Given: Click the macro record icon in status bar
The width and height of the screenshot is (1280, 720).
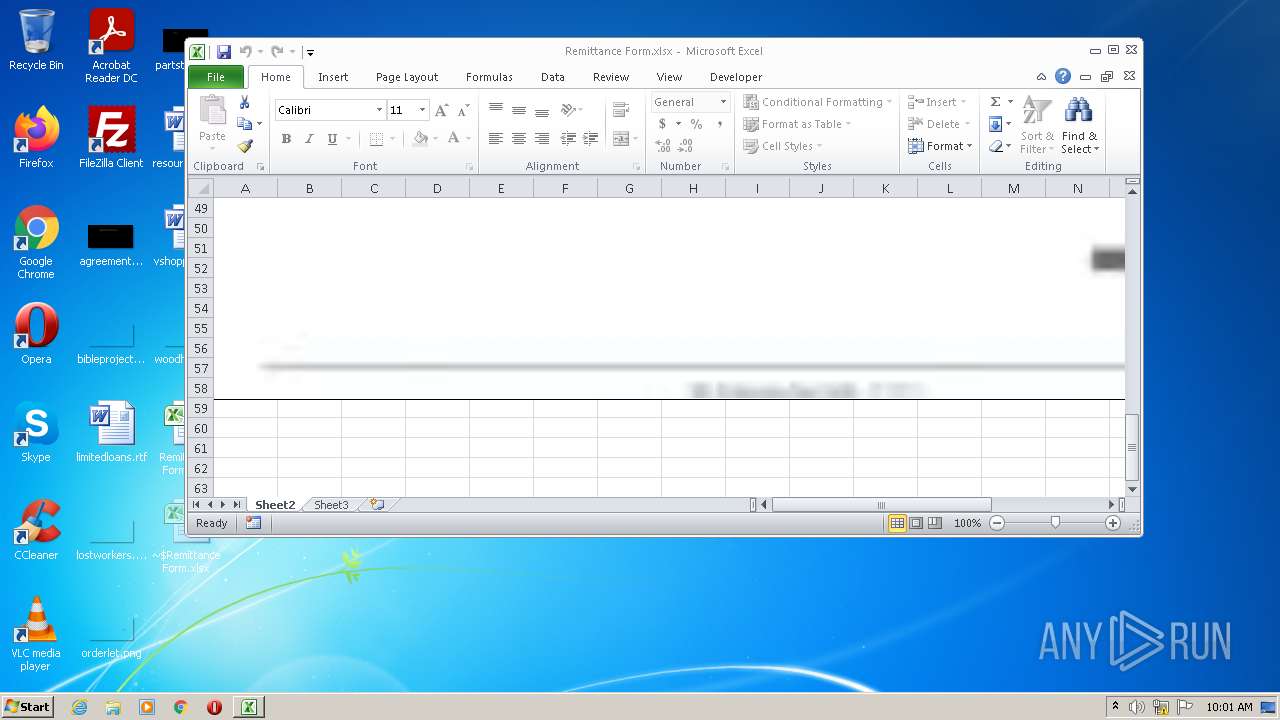Looking at the screenshot, I should (253, 523).
